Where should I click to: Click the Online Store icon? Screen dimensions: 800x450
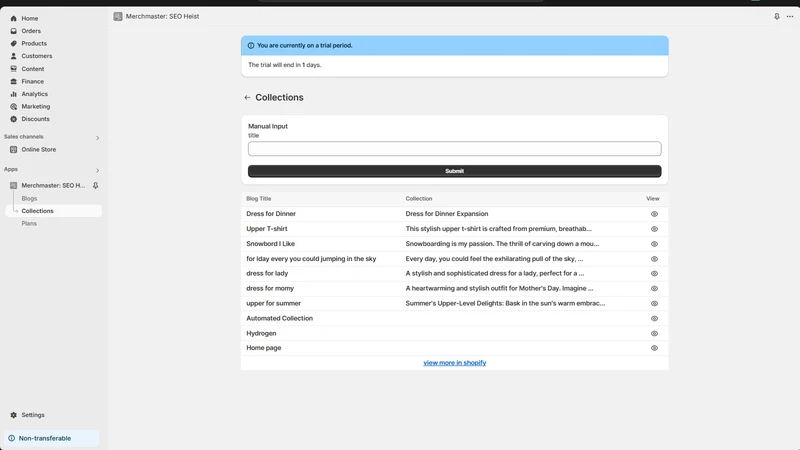[x=14, y=149]
